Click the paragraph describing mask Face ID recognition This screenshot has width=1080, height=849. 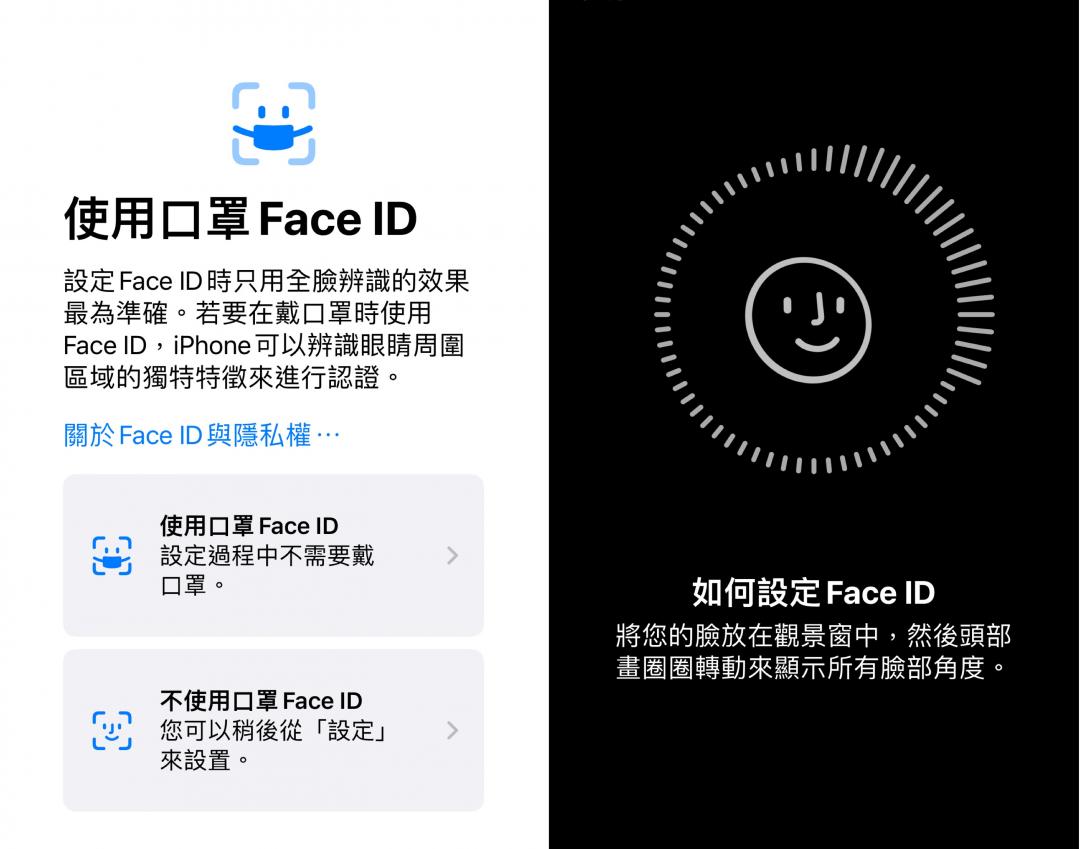[x=267, y=329]
